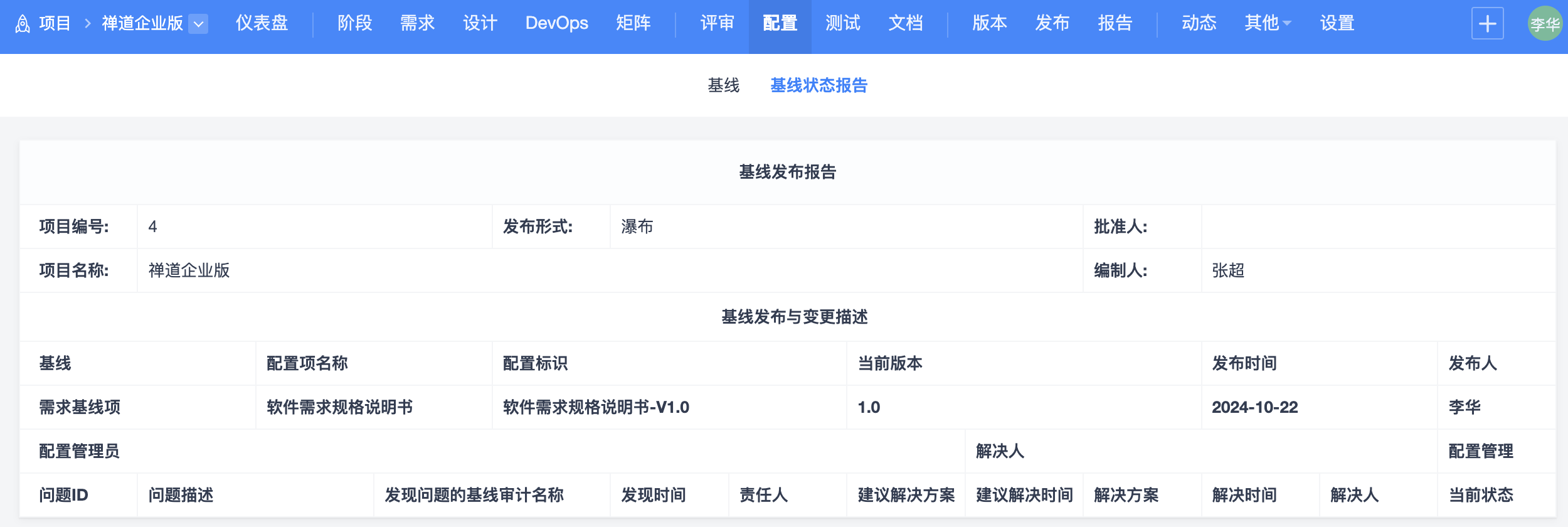
Task: Click the 发布人 column header
Action: [1473, 363]
